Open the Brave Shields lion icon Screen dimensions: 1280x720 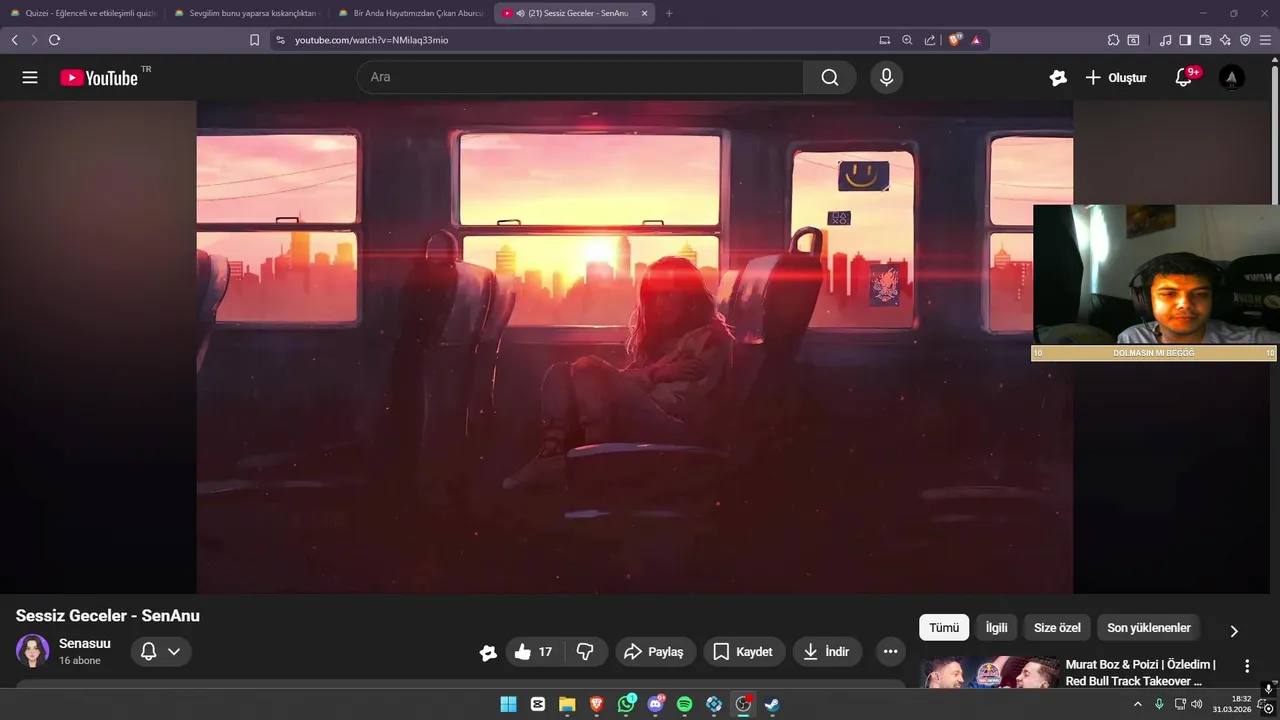(x=955, y=40)
